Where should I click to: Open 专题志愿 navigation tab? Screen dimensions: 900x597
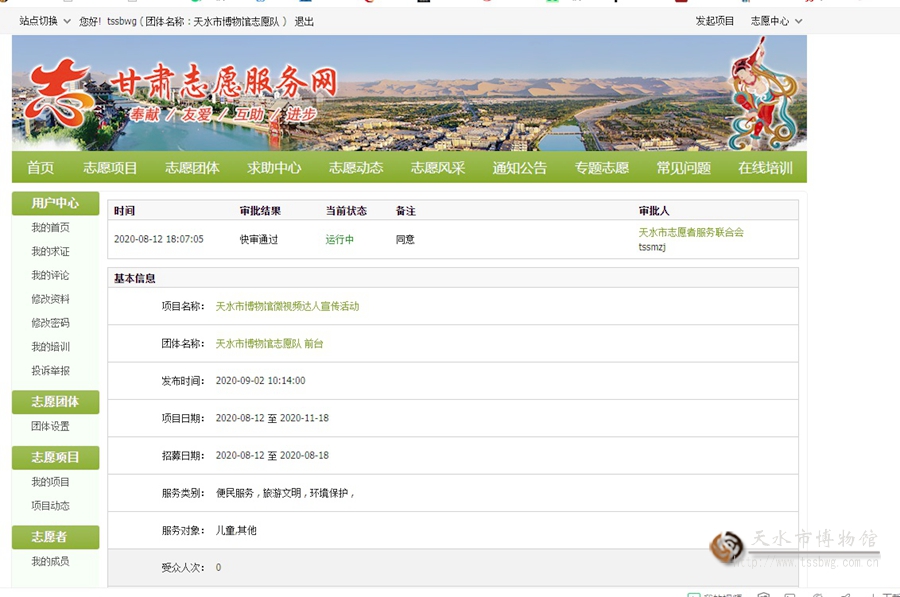pos(602,168)
